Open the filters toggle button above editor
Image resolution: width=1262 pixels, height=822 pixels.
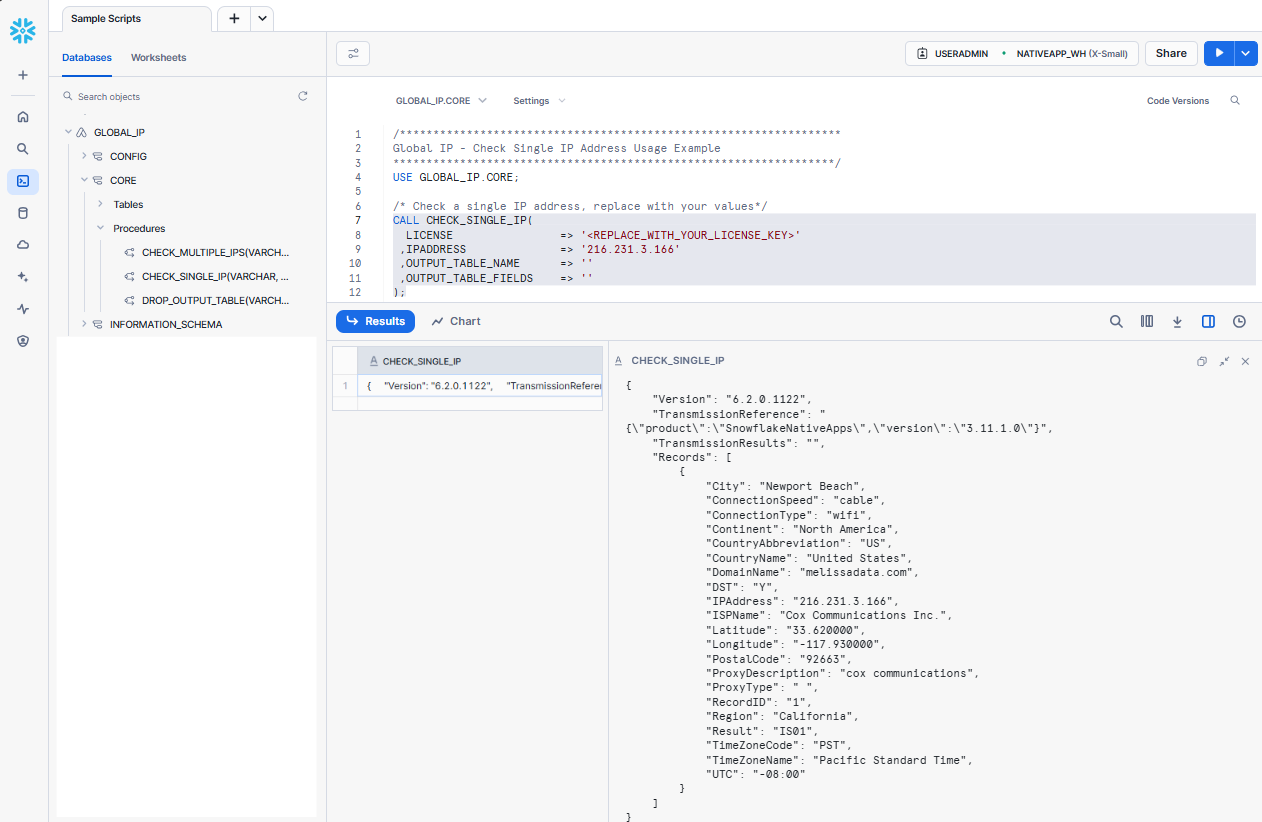(x=353, y=53)
